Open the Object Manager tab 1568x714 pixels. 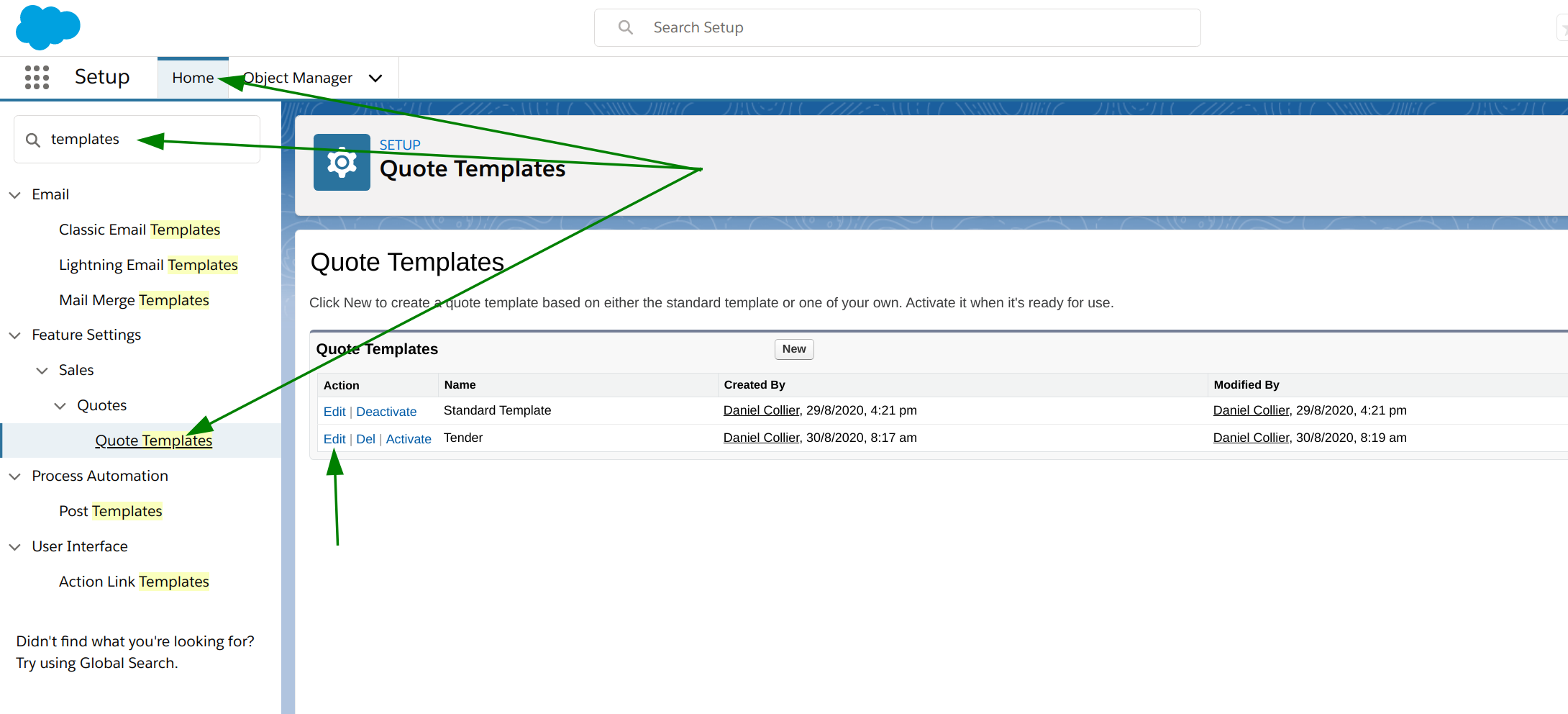[x=298, y=78]
